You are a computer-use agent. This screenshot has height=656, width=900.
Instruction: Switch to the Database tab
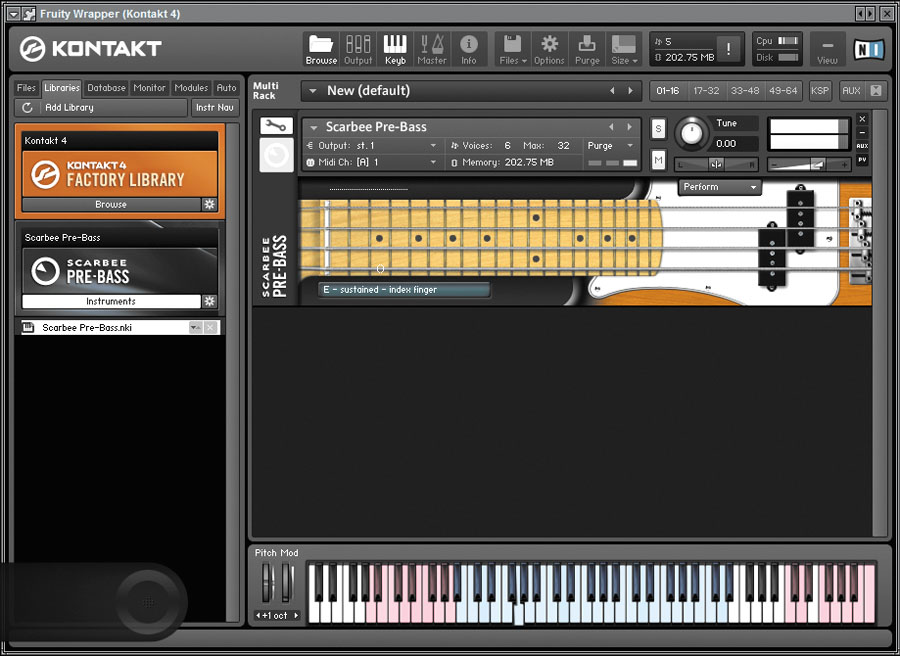106,88
